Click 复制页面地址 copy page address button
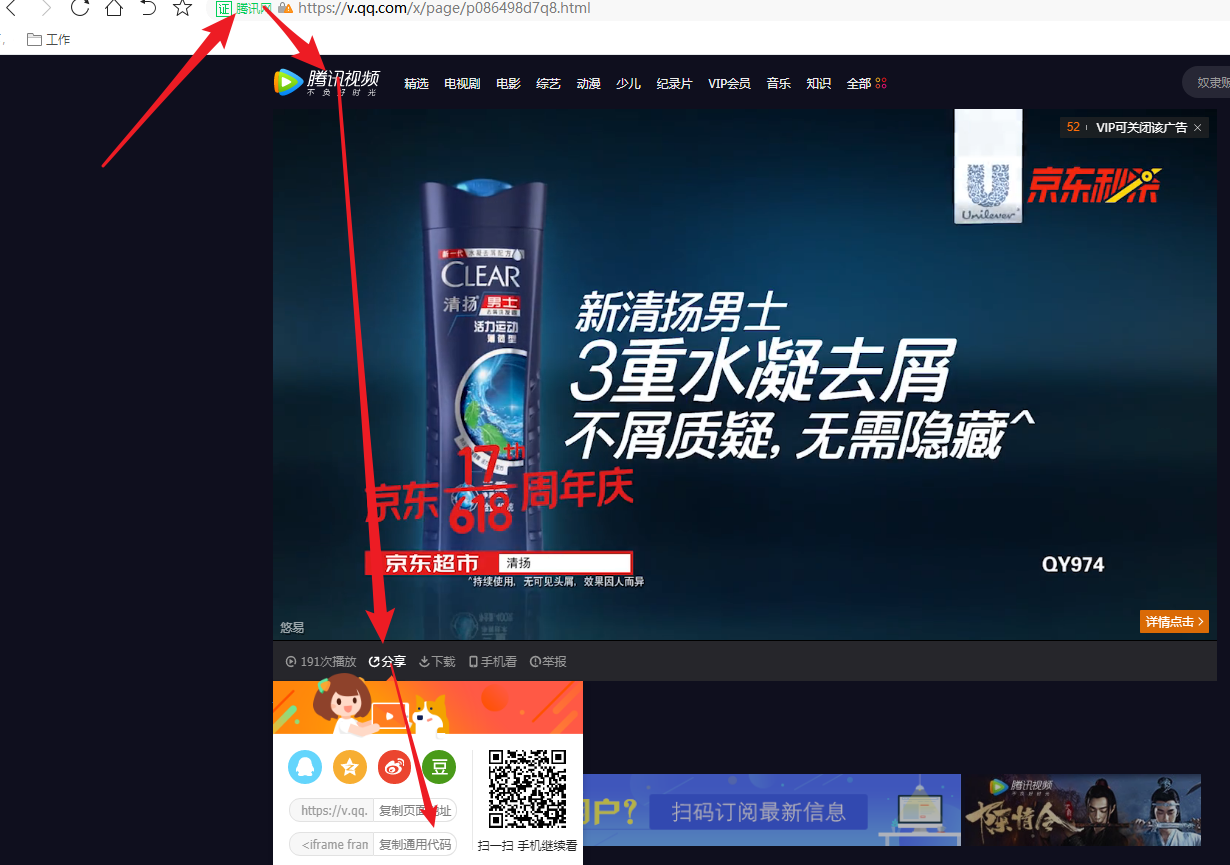Viewport: 1230px width, 865px height. click(415, 810)
